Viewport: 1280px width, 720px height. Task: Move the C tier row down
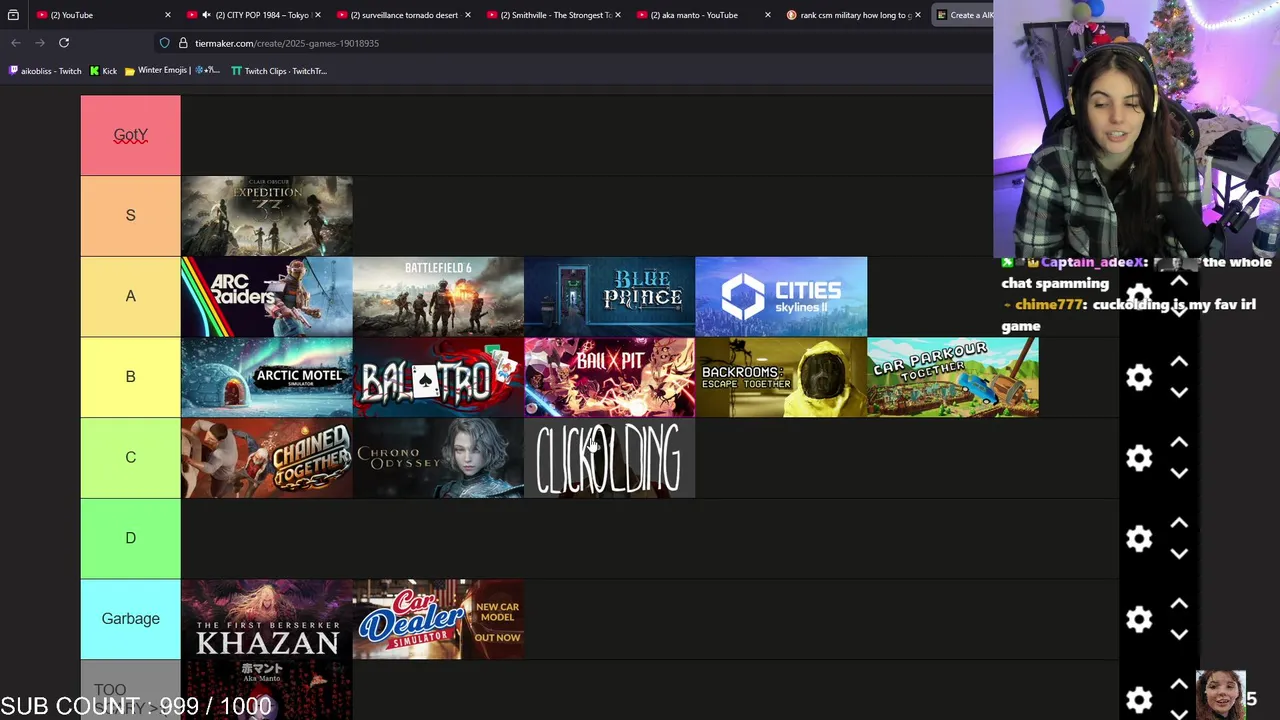point(1179,473)
